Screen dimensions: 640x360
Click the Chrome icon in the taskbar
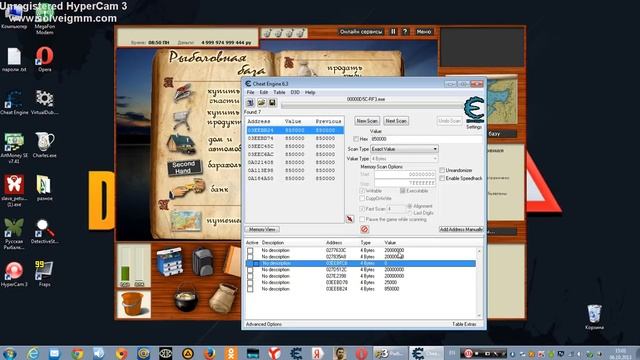coord(77,353)
